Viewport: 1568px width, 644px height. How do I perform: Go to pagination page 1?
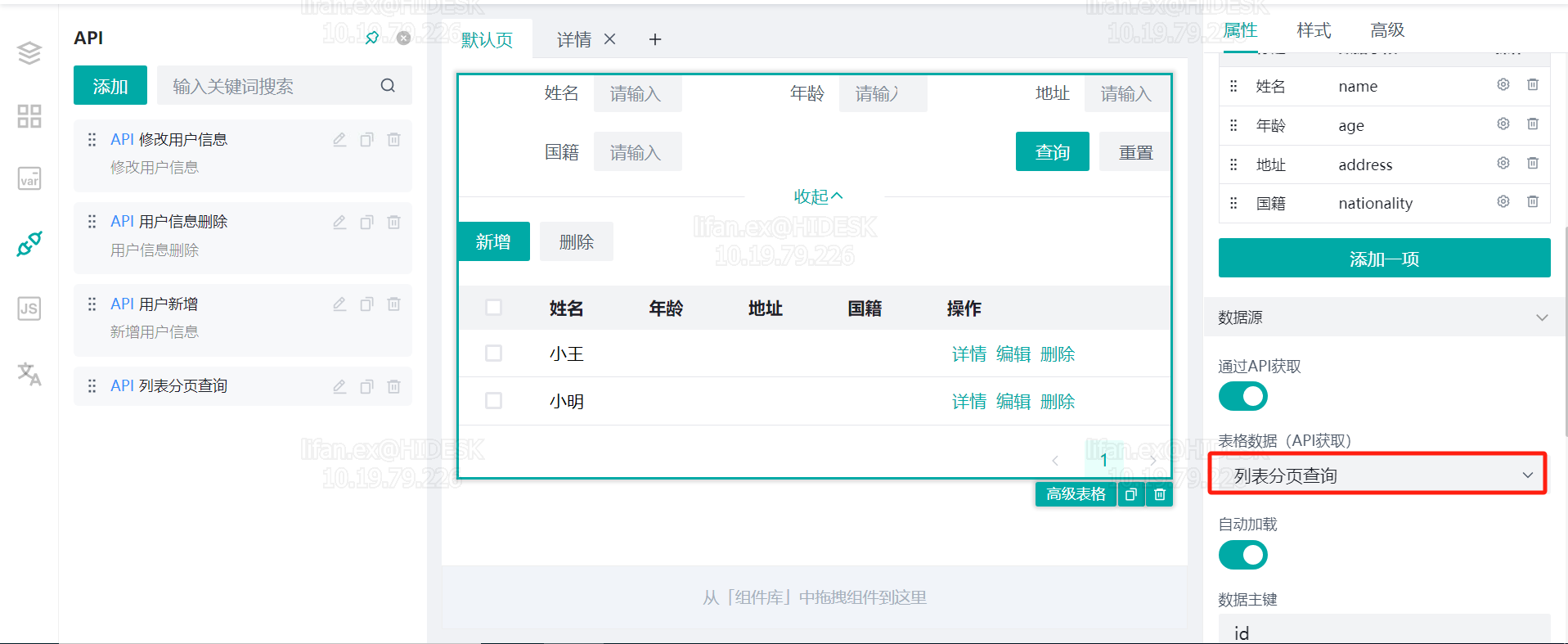point(1103,460)
